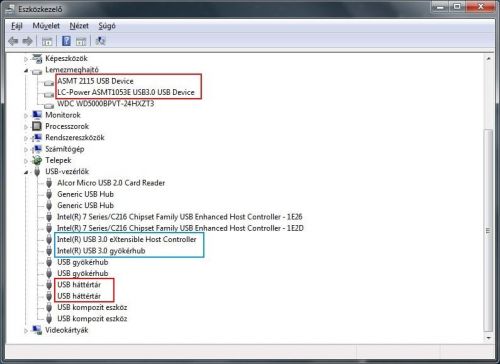Screen dimensions: 500x364
Task: Click the scrollbar up arrow
Action: pos(488,59)
